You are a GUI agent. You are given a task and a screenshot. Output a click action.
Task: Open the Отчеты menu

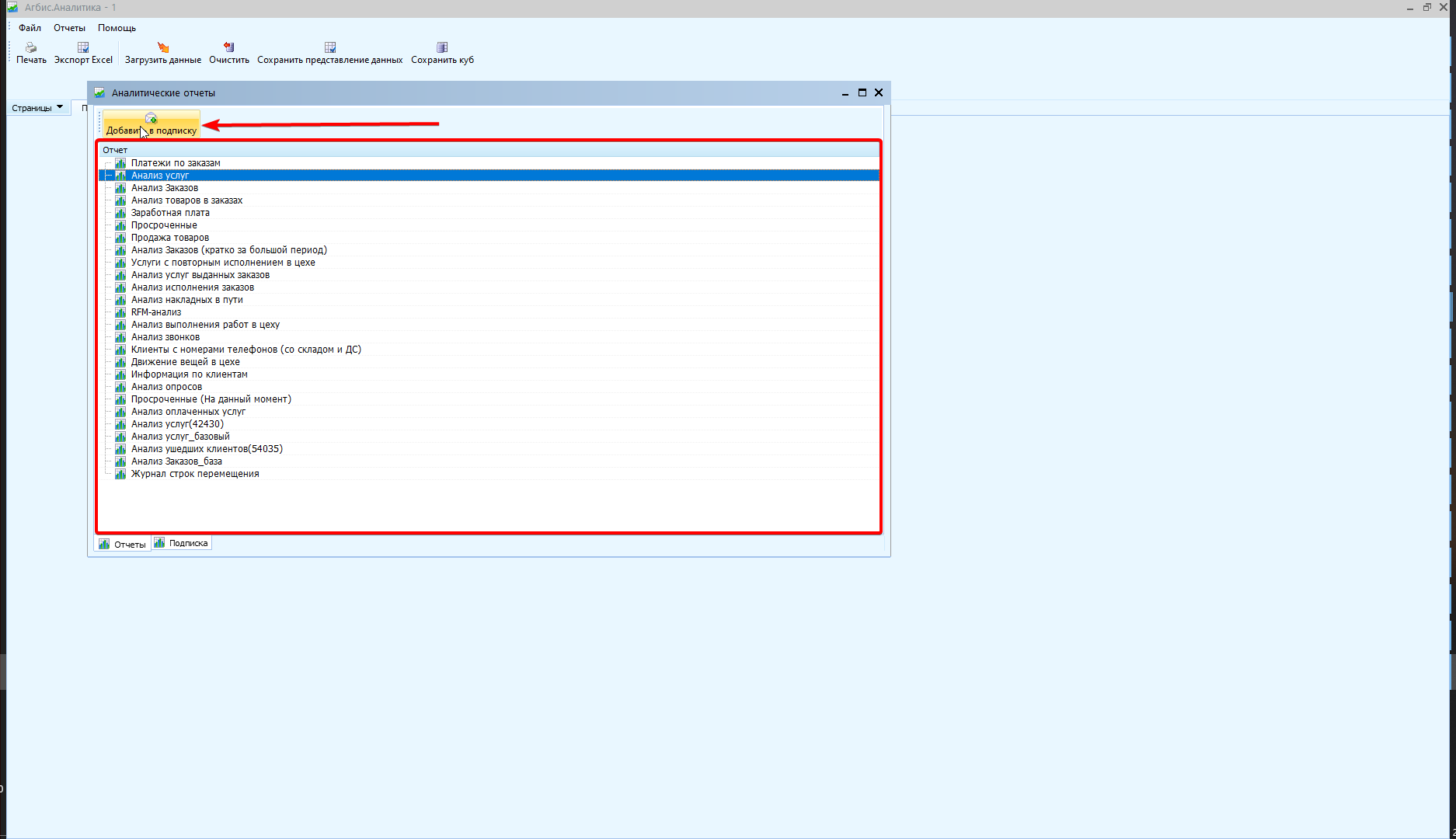click(x=69, y=28)
